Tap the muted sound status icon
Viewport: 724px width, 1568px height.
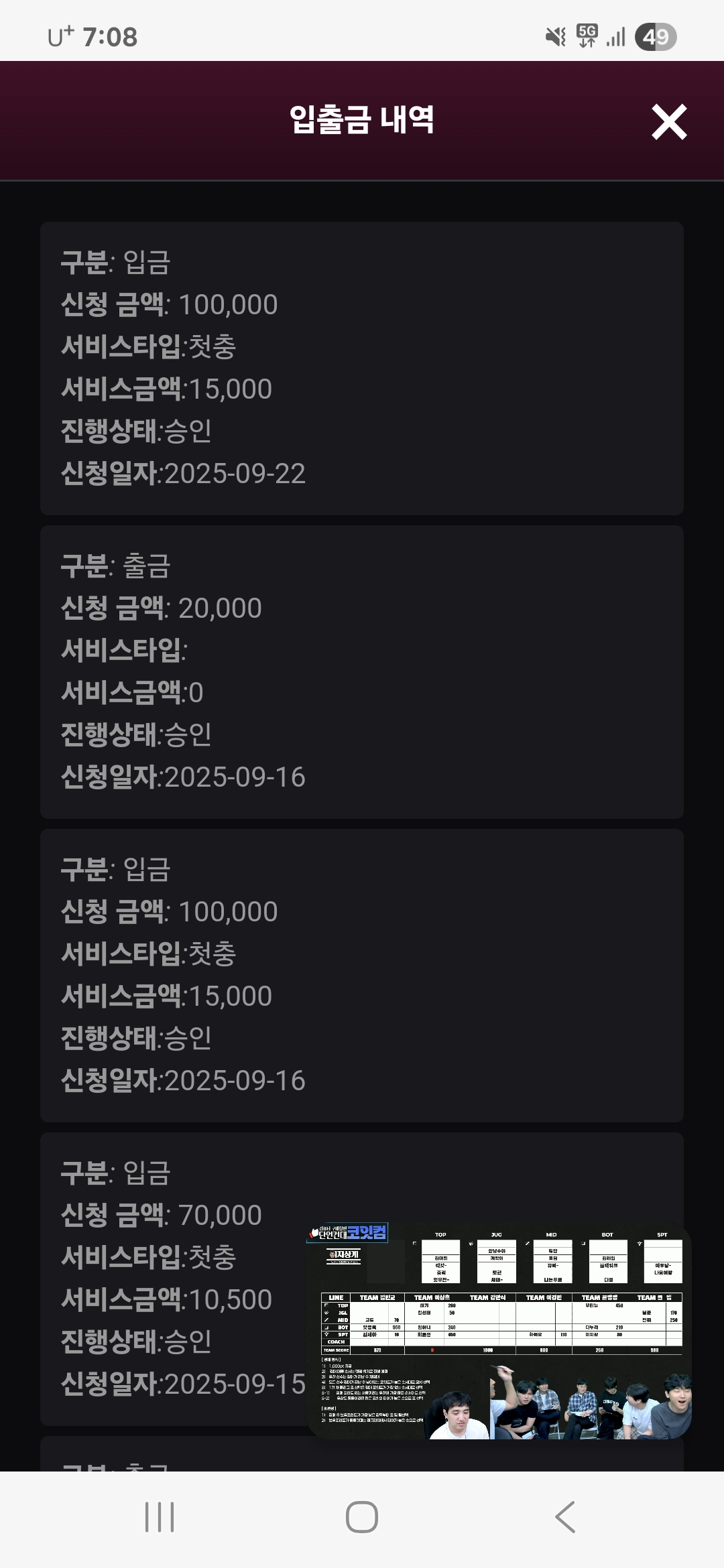[x=555, y=36]
